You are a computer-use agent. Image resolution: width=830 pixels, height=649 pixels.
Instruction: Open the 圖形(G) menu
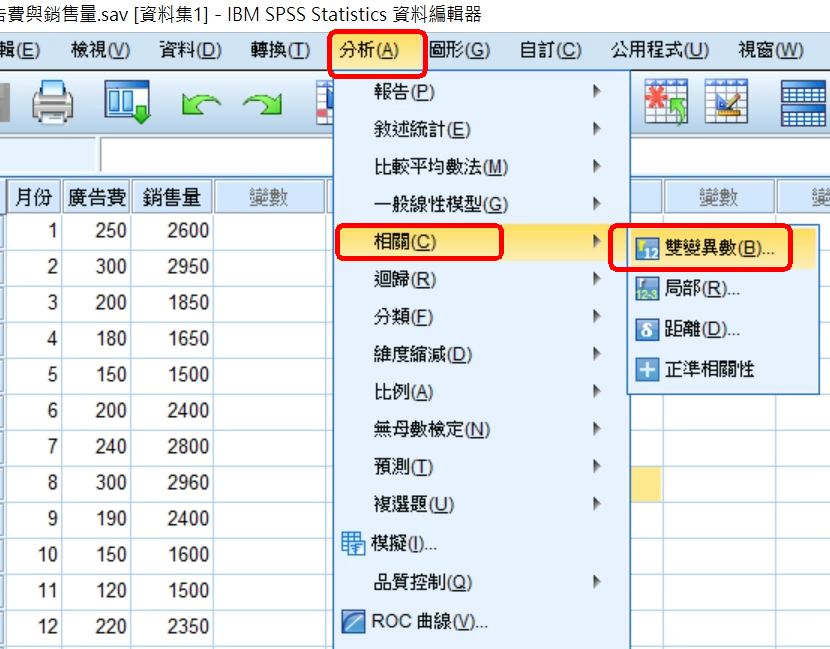tap(459, 50)
